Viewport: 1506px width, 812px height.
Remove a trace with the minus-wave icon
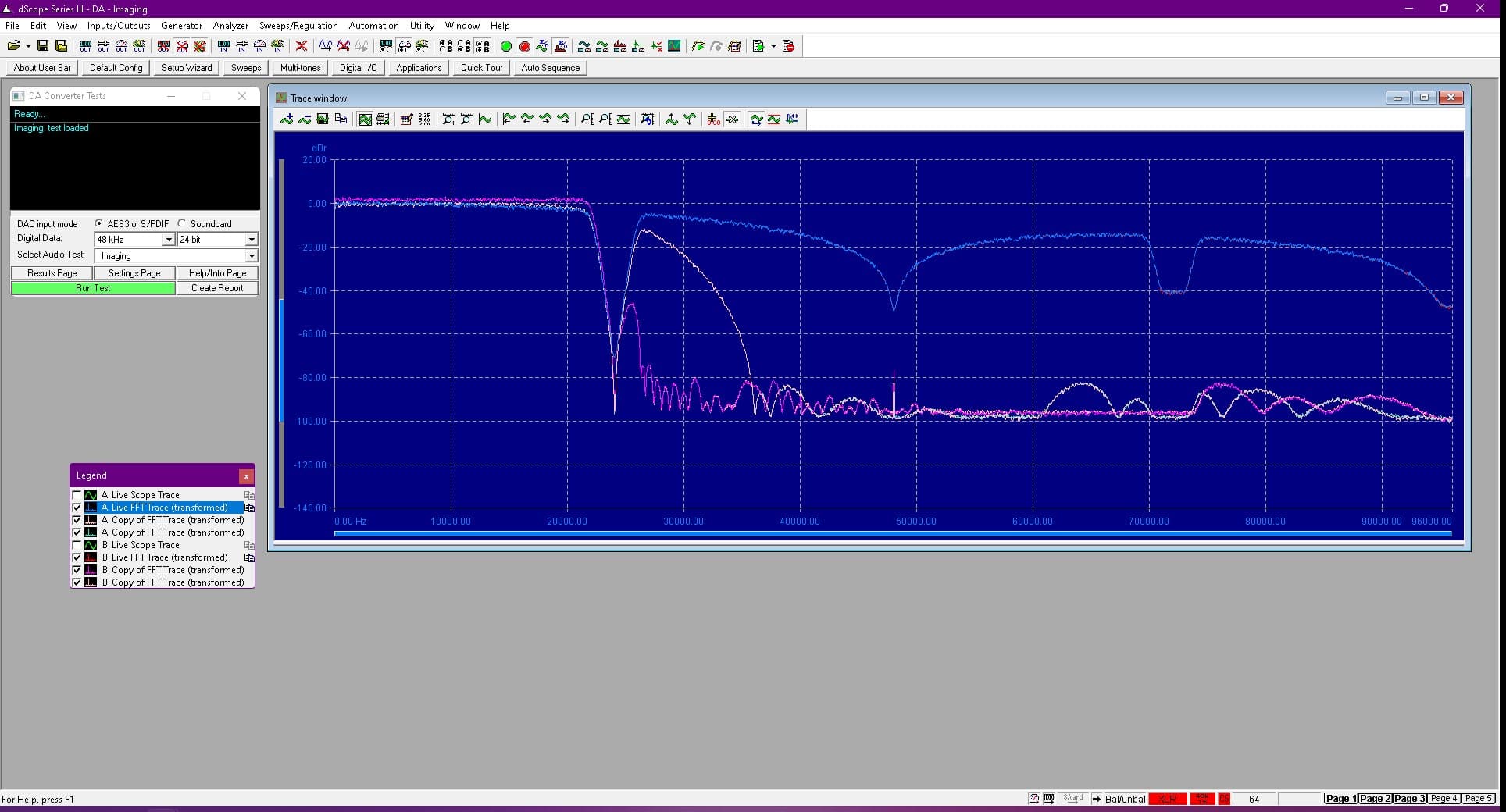(x=305, y=119)
